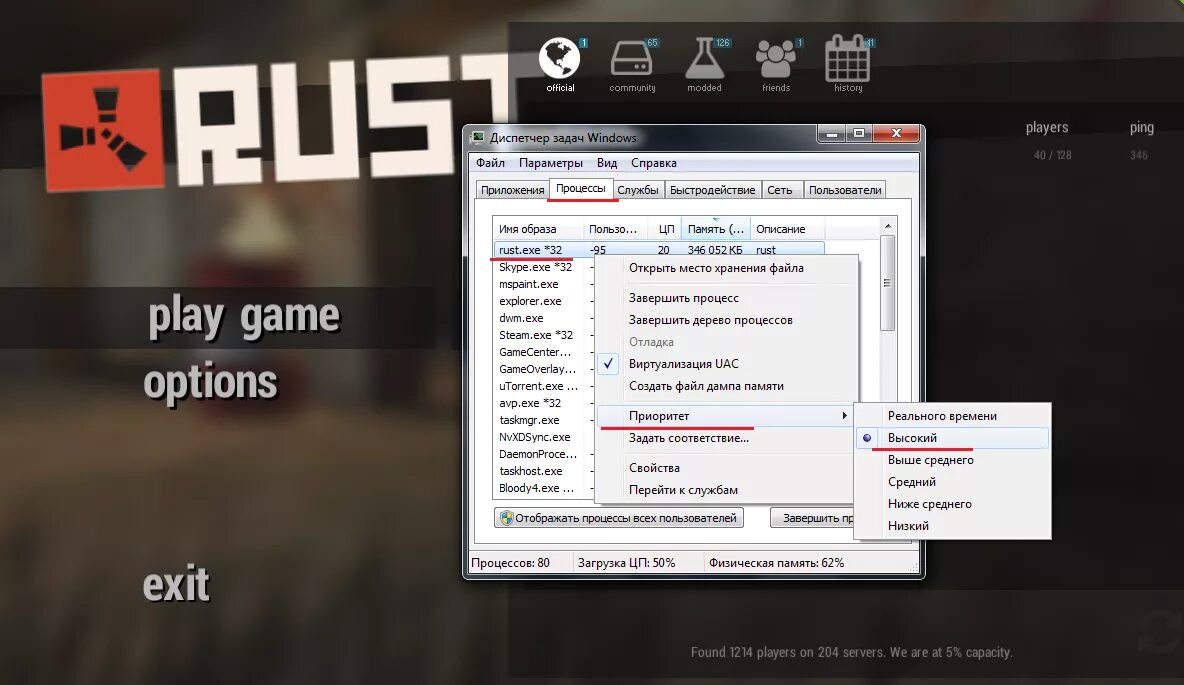Select the official servers globe icon

click(x=560, y=59)
